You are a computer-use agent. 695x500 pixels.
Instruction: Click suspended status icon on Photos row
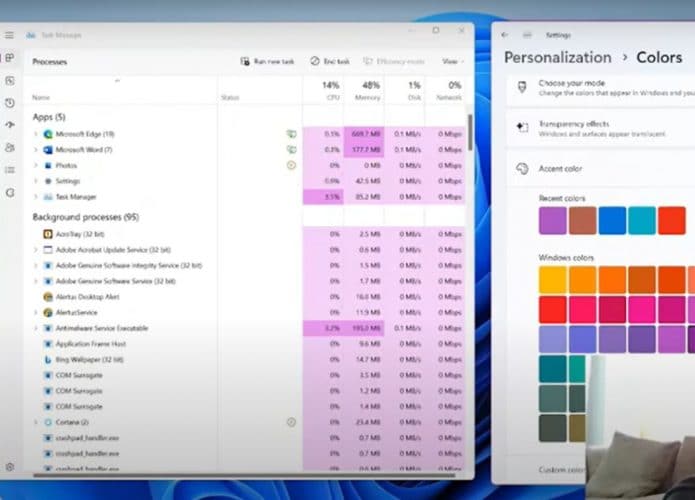coord(291,165)
